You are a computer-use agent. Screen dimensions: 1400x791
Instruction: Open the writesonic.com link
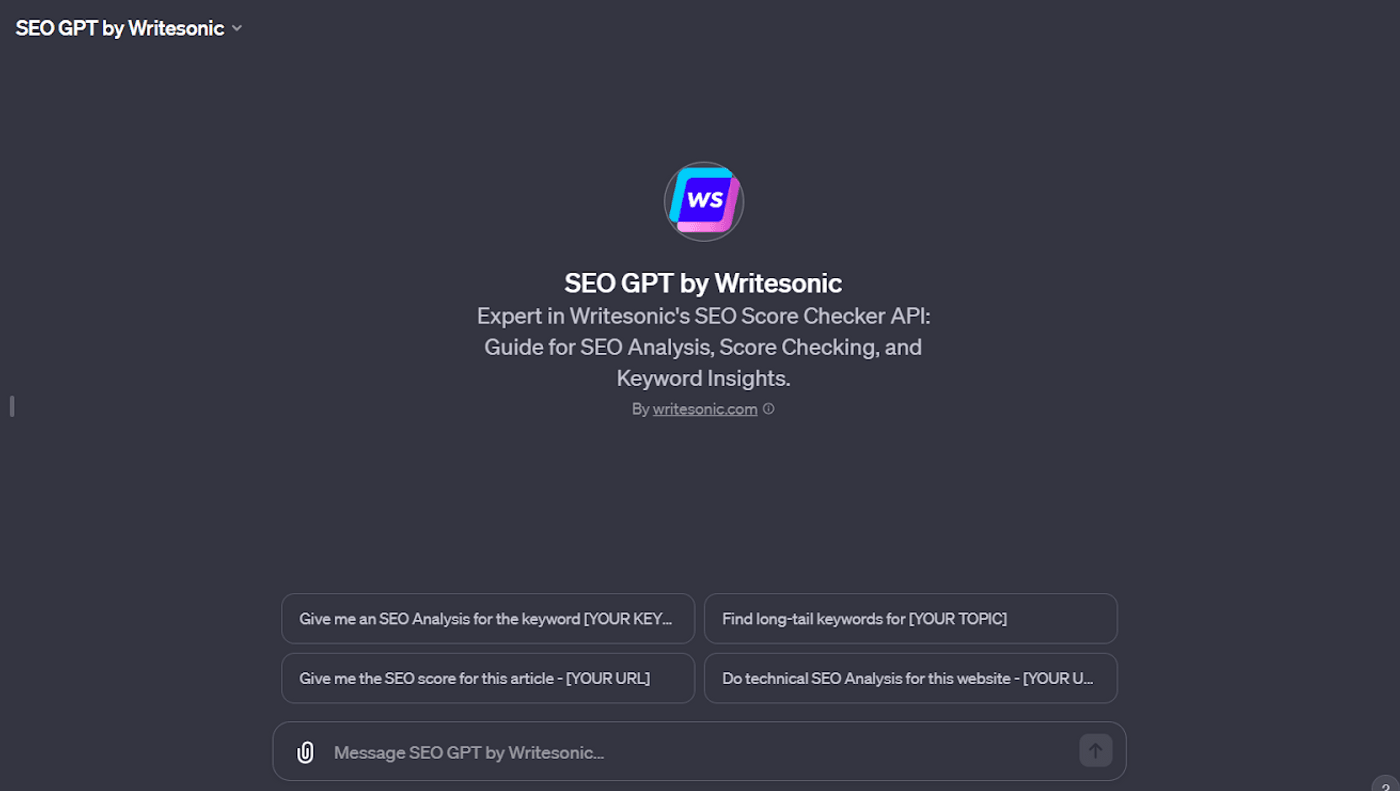[x=705, y=409]
